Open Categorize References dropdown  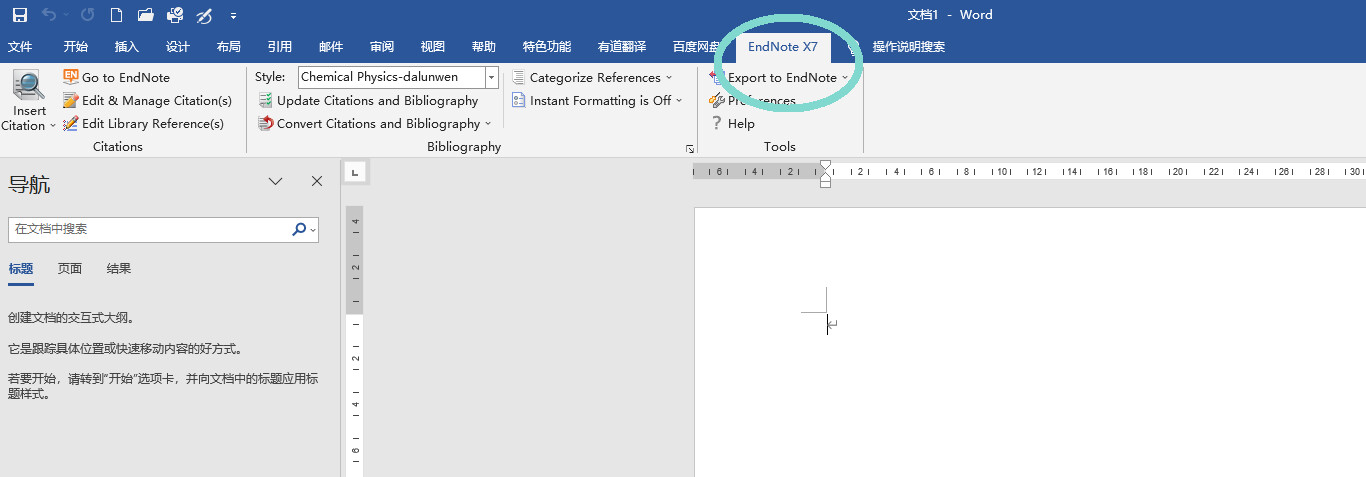tap(593, 77)
